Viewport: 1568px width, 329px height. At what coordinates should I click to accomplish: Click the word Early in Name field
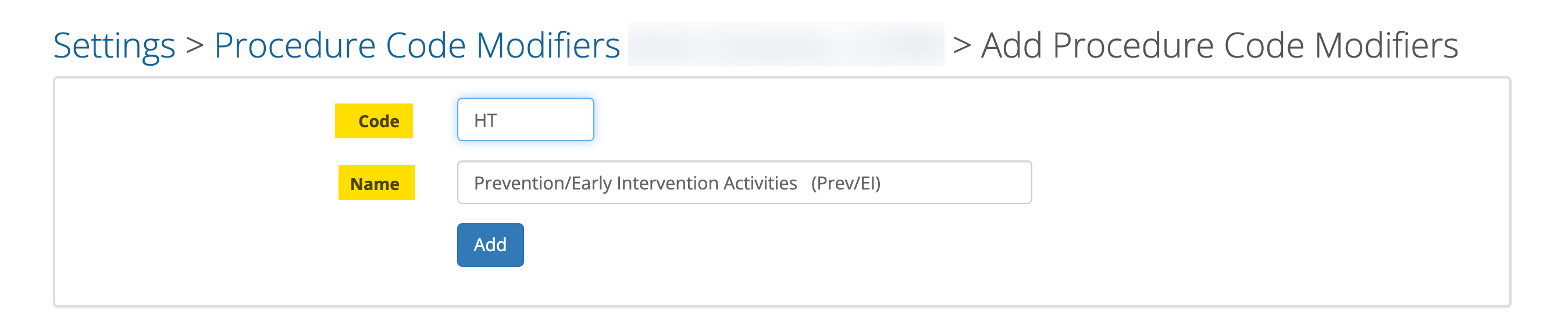(591, 183)
